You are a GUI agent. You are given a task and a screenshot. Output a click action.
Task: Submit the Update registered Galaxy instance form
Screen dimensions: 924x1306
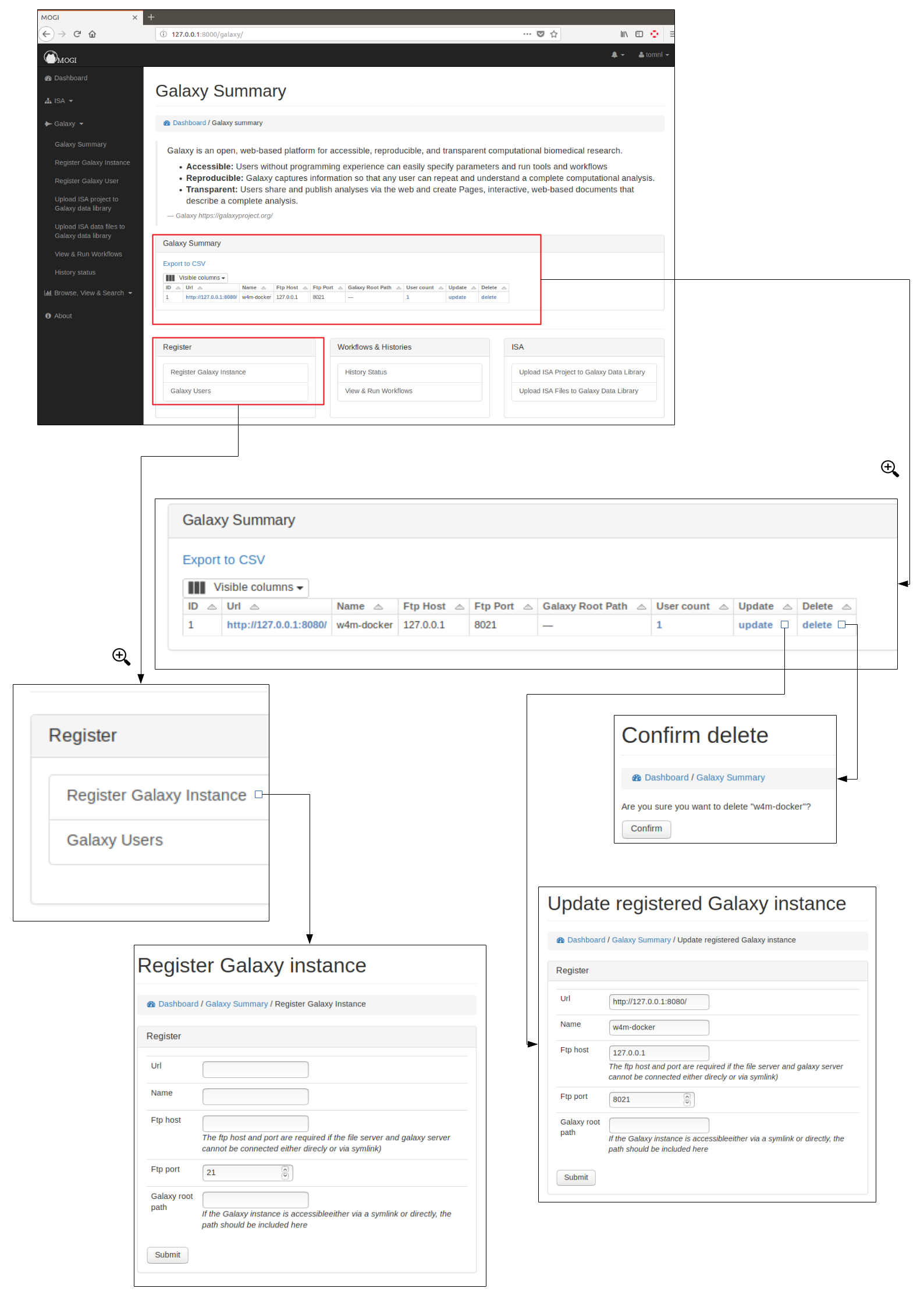pos(576,1177)
